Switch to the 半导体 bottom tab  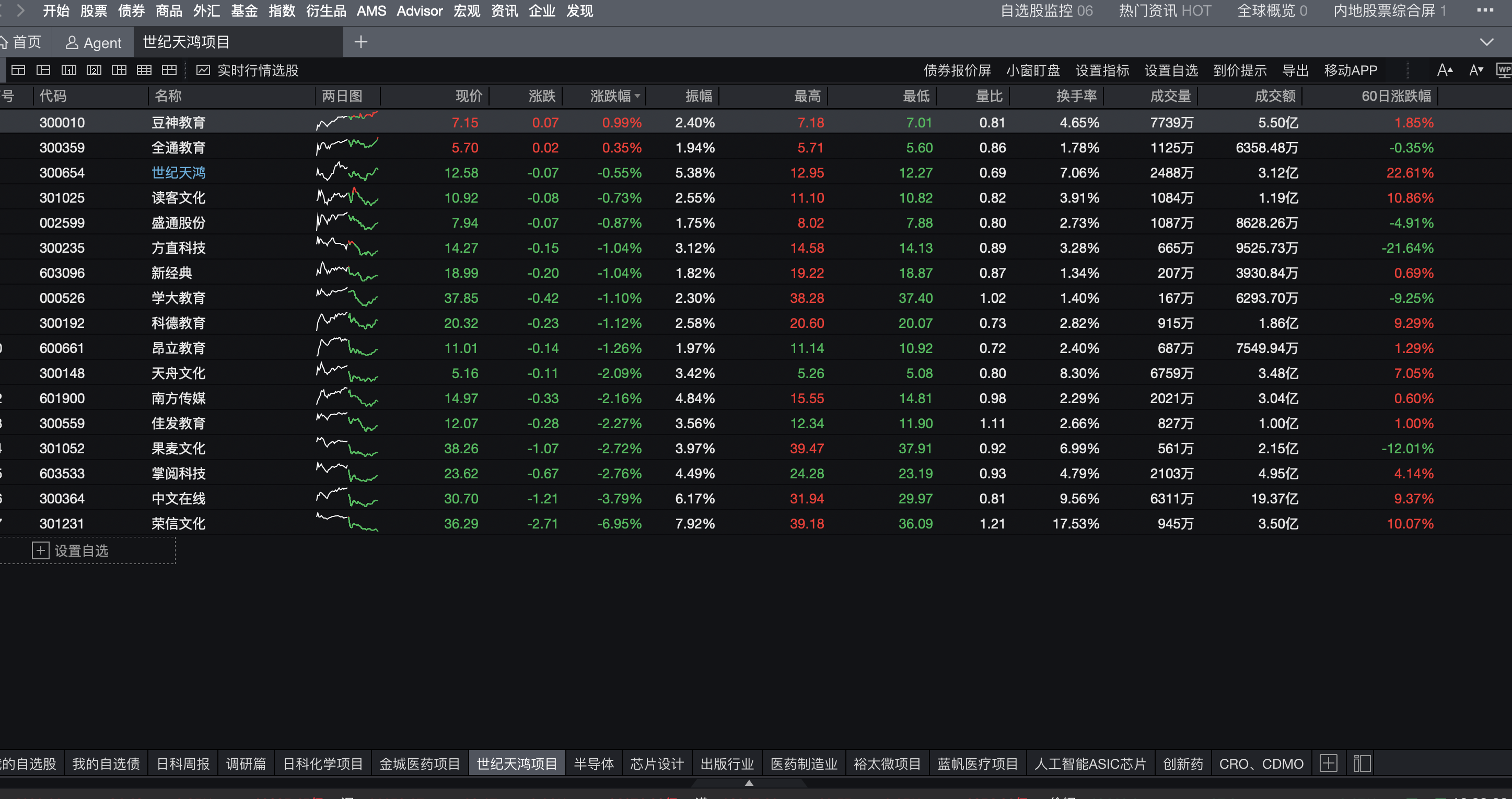(x=594, y=763)
